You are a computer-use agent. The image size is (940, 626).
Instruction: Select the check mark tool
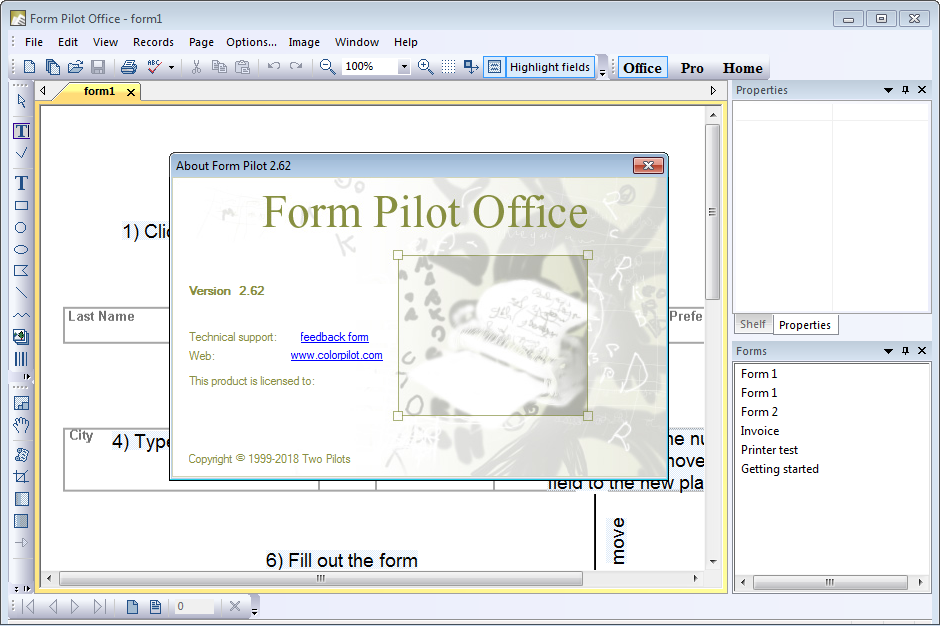pyautogui.click(x=22, y=153)
